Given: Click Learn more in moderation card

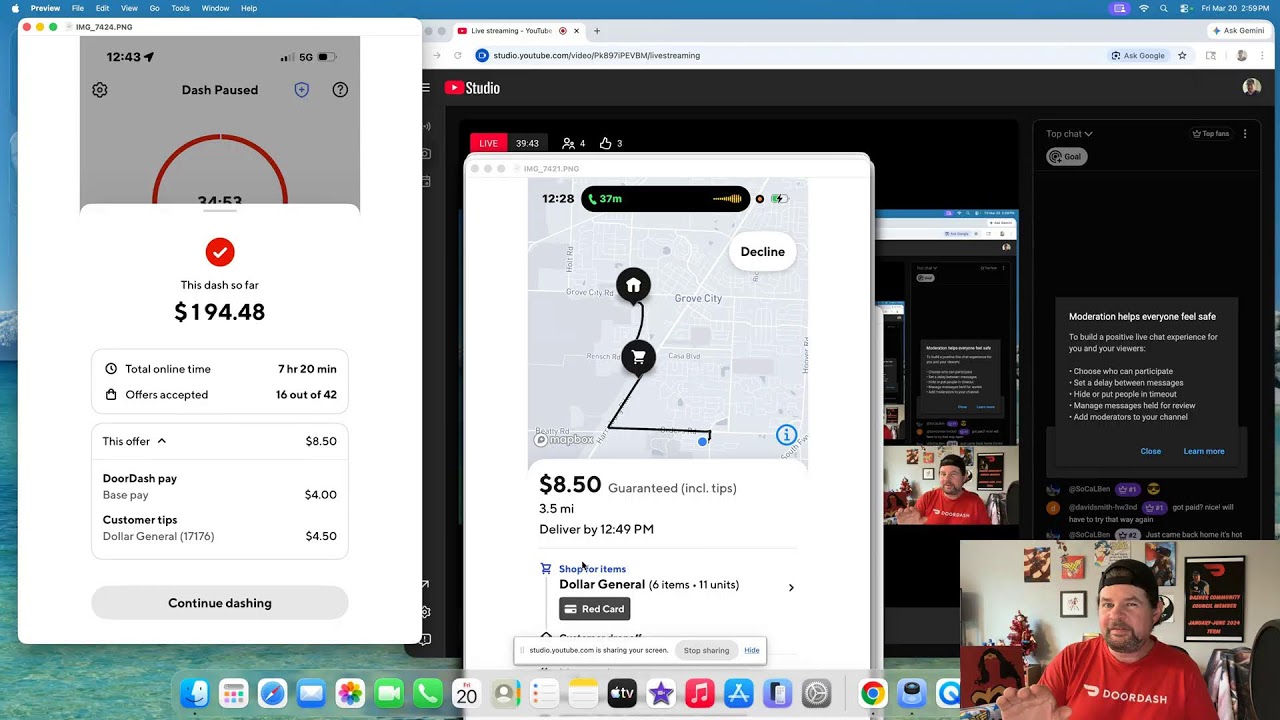Looking at the screenshot, I should (1204, 451).
